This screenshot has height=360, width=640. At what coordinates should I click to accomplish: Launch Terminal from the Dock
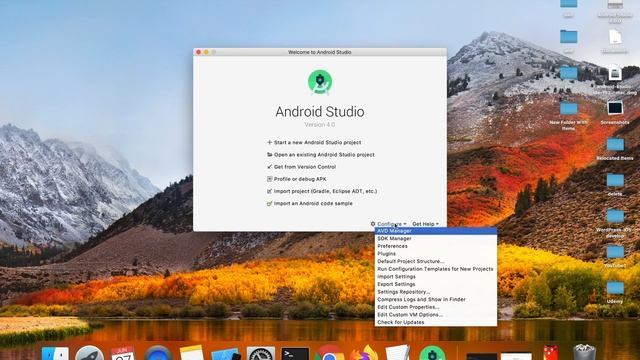[x=295, y=354]
